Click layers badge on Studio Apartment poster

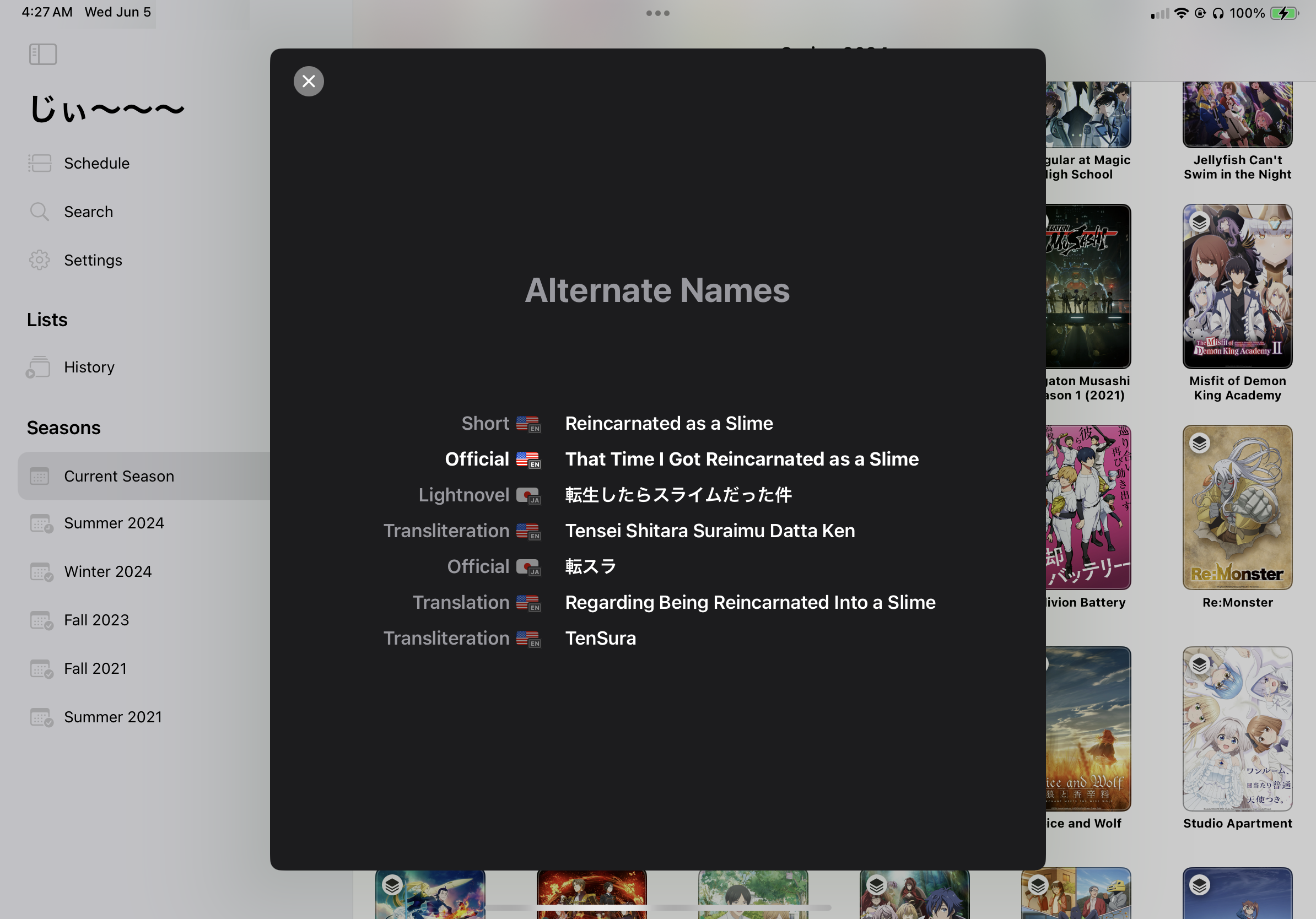click(1199, 664)
